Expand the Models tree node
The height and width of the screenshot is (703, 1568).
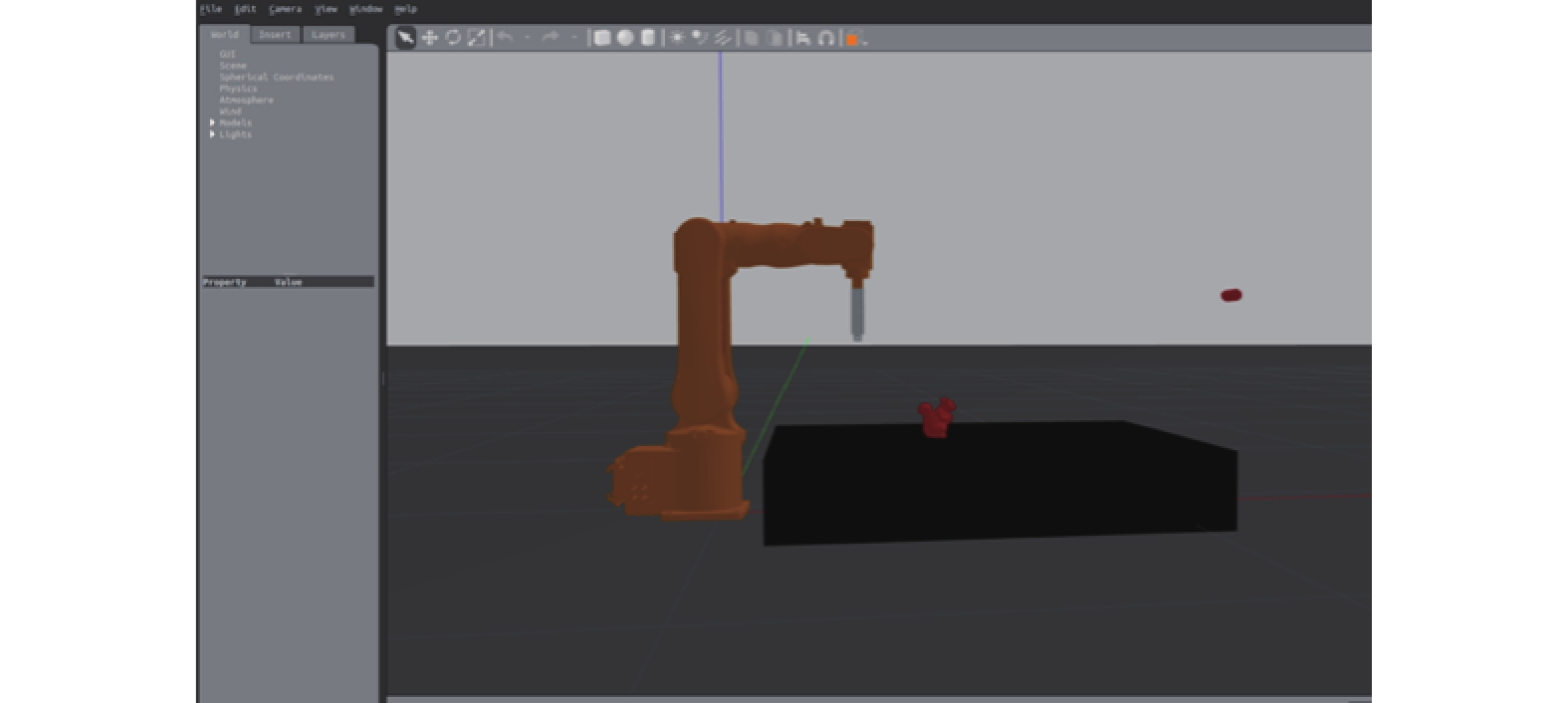pyautogui.click(x=212, y=122)
